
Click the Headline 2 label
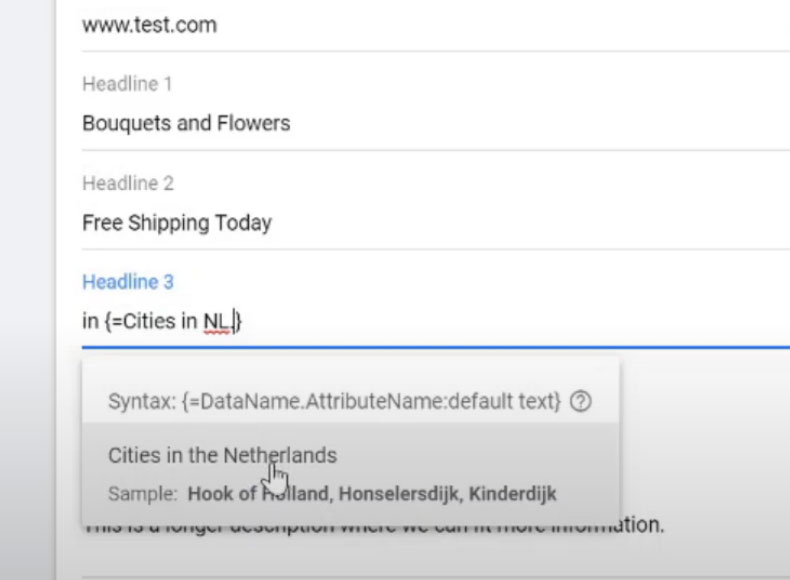[127, 184]
